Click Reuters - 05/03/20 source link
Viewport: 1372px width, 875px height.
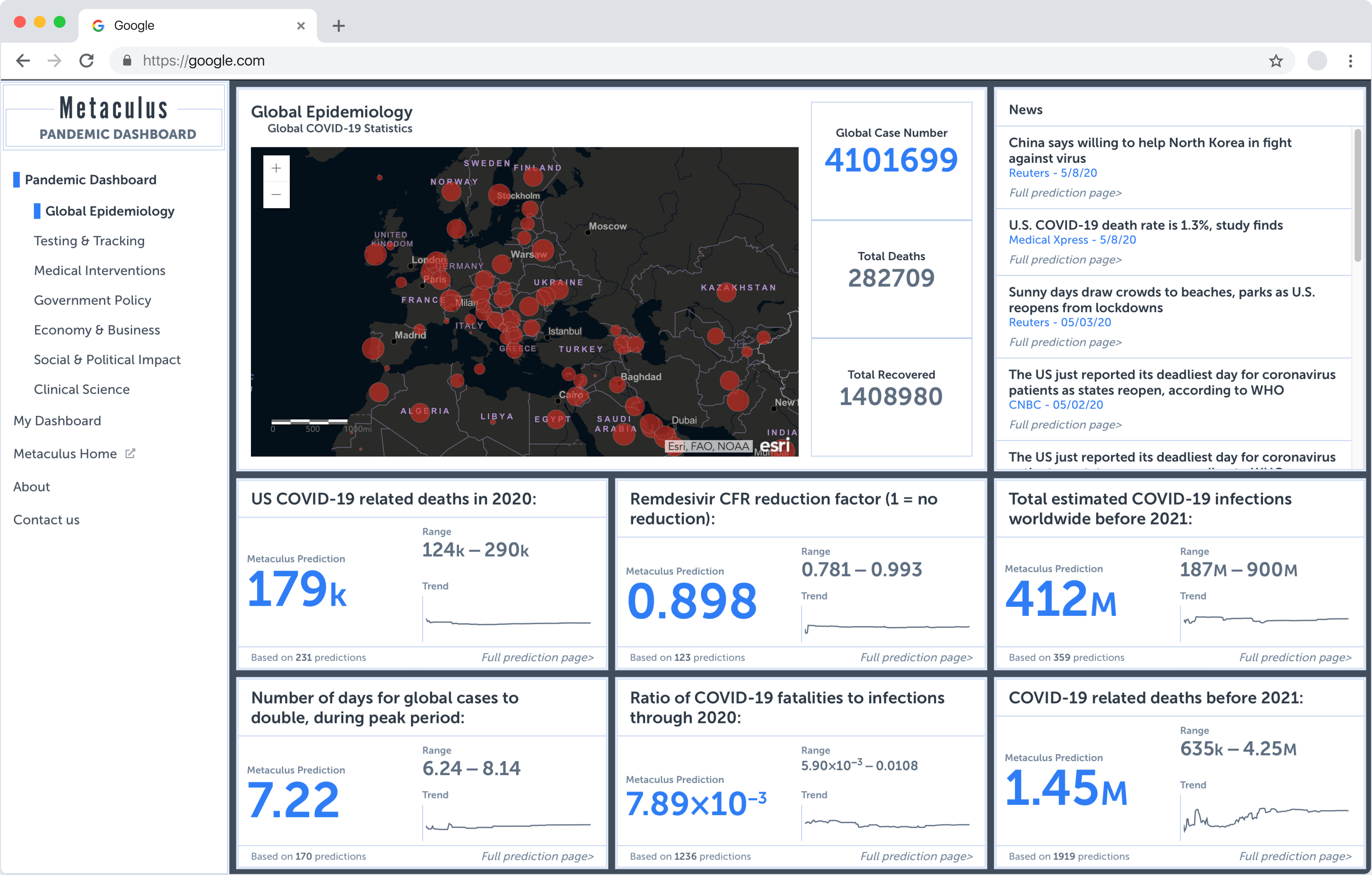pyautogui.click(x=1059, y=322)
